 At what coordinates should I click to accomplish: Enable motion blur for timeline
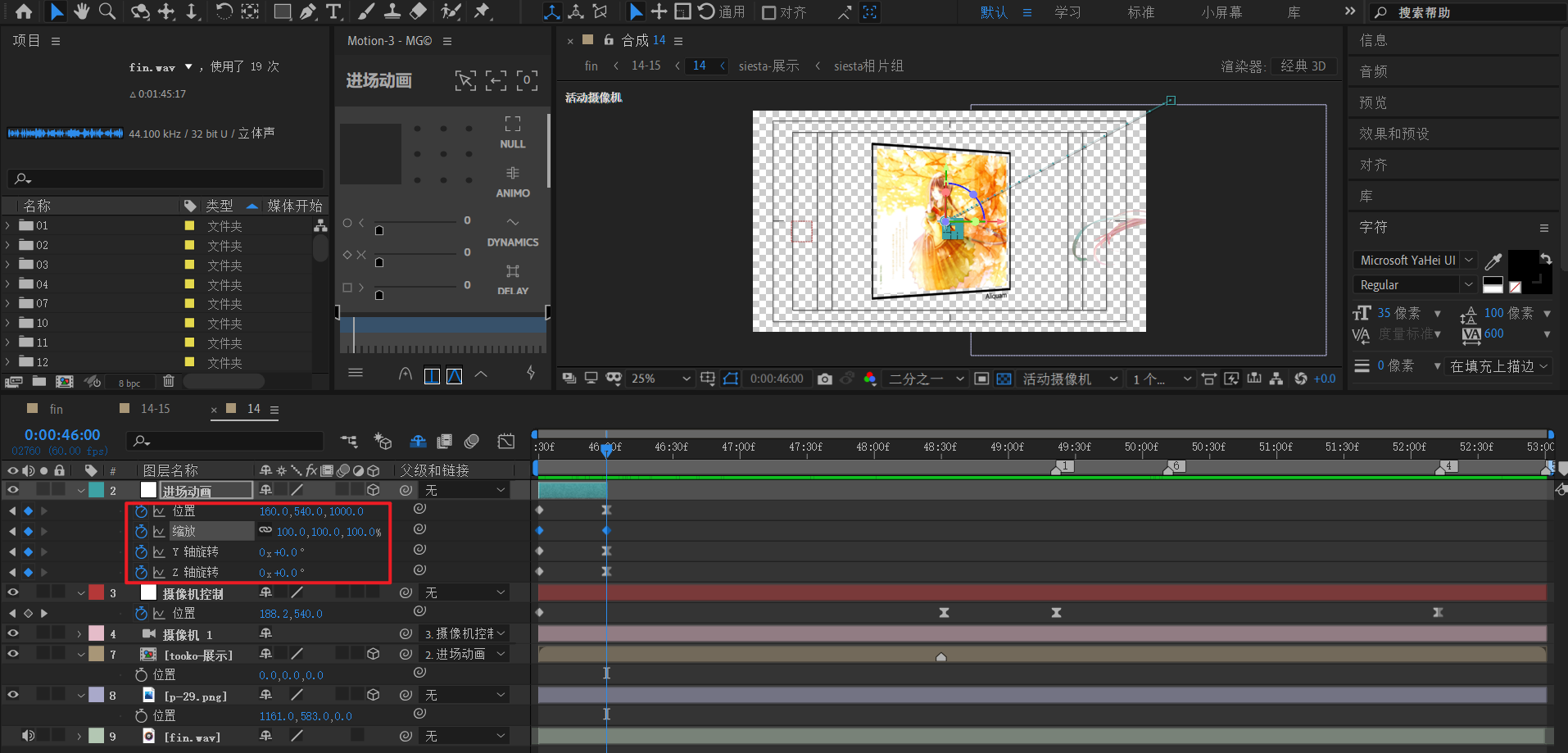click(x=472, y=442)
